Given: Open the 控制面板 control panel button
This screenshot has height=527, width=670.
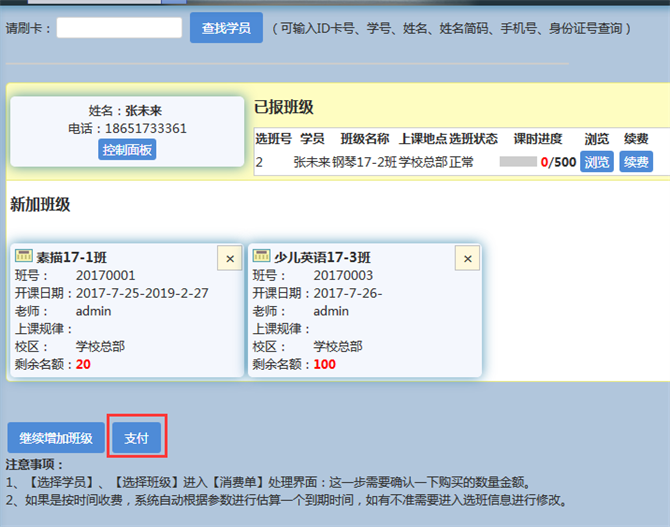Looking at the screenshot, I should (x=127, y=150).
